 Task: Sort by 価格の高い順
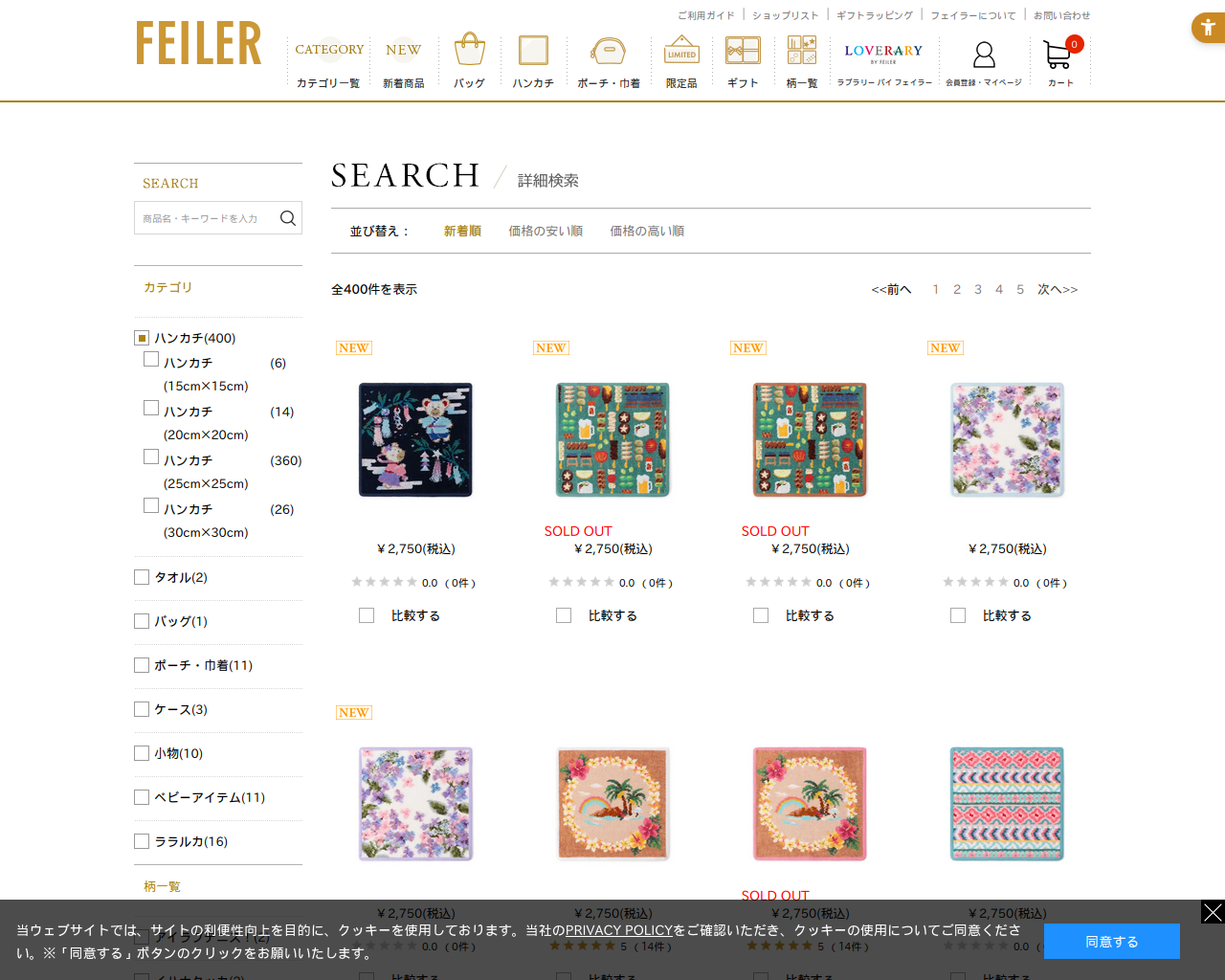tap(647, 231)
